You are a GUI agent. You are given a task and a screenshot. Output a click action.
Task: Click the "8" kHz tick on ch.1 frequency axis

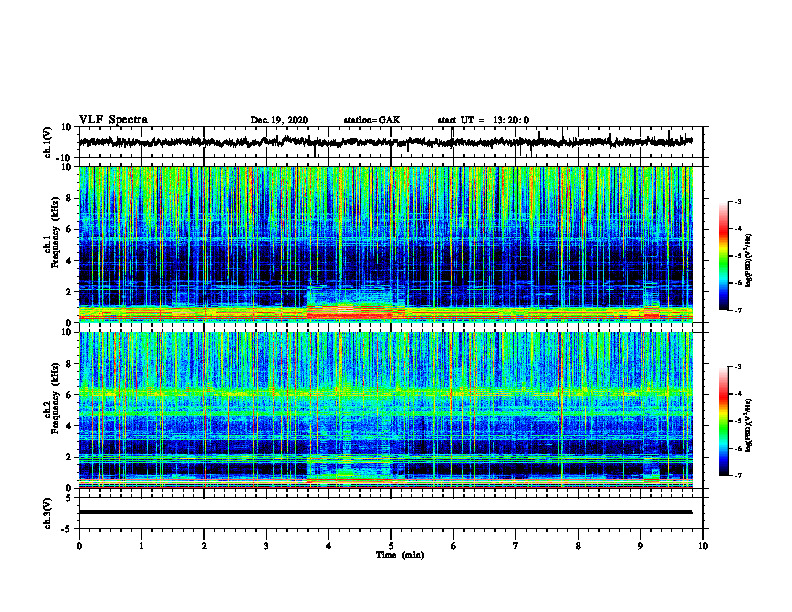pyautogui.click(x=69, y=198)
